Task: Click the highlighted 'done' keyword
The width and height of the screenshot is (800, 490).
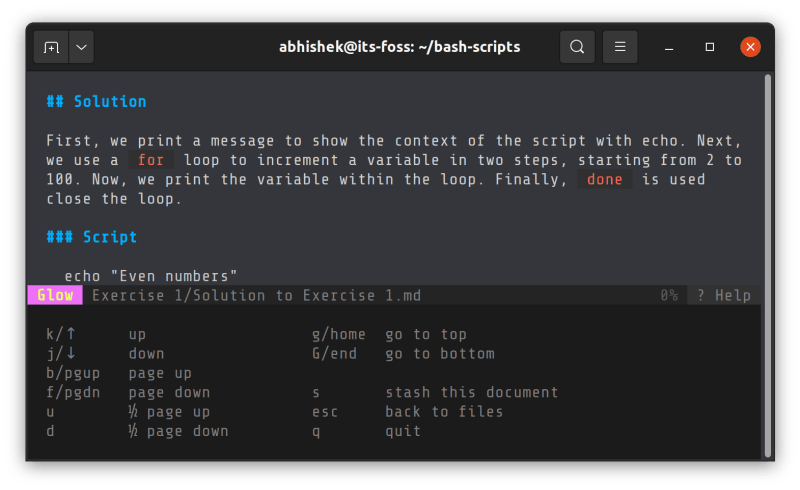Action: [605, 180]
